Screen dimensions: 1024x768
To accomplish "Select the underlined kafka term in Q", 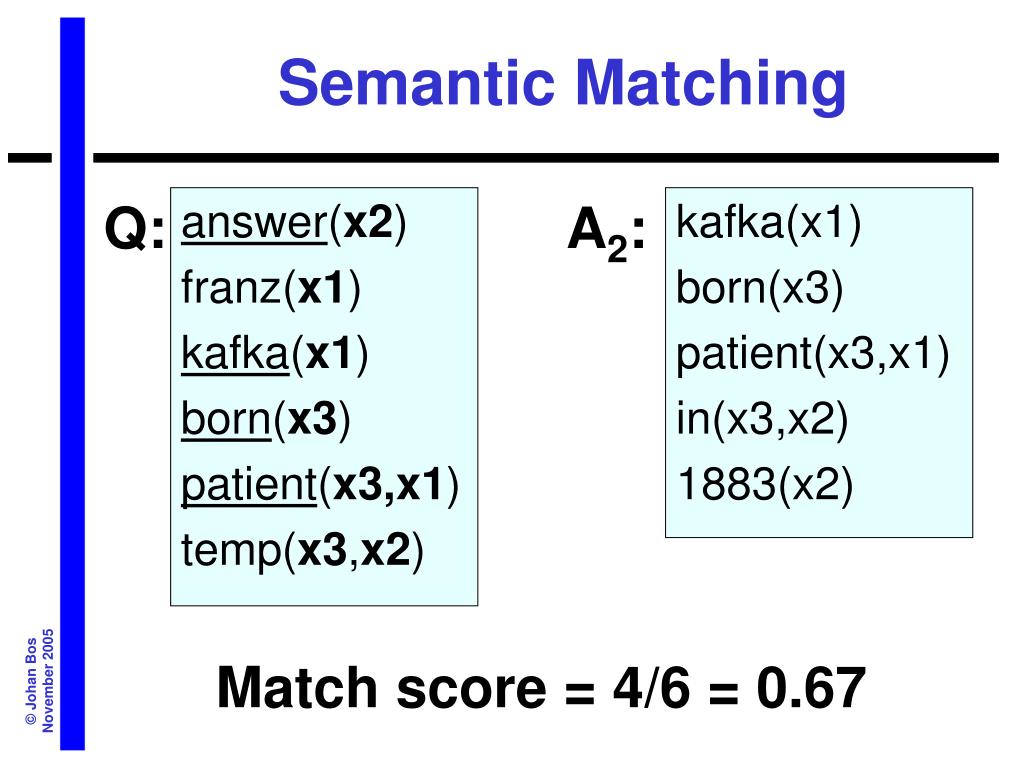I will [235, 354].
